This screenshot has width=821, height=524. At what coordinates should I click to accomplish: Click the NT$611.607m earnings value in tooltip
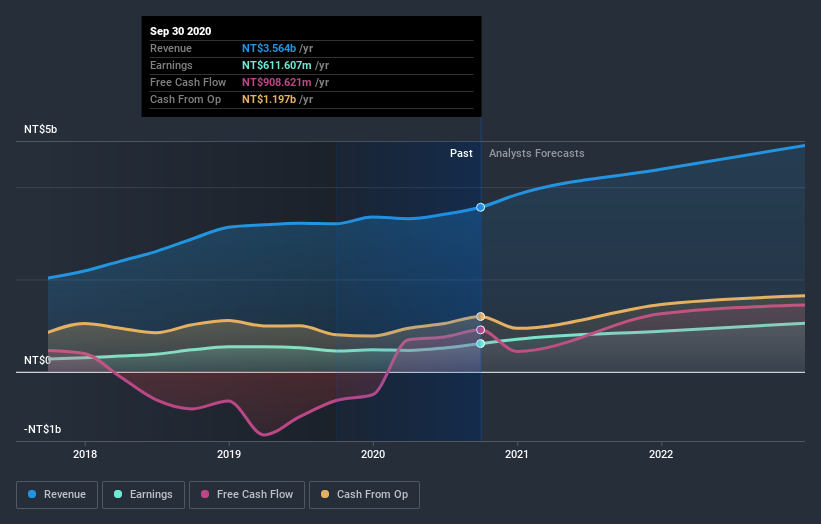click(x=276, y=65)
